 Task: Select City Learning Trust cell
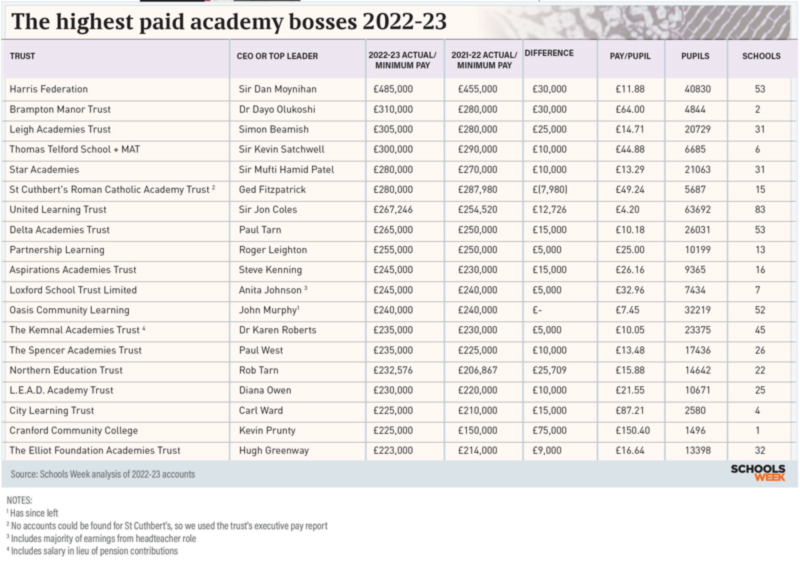coord(52,411)
